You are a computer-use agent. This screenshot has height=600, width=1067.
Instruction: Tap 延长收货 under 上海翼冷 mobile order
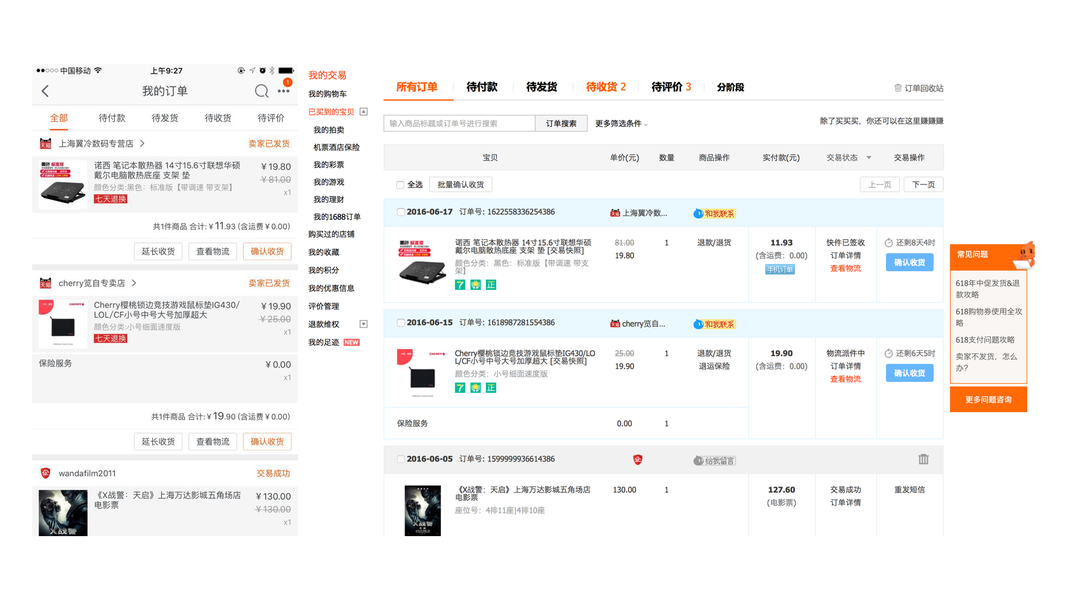pos(159,251)
